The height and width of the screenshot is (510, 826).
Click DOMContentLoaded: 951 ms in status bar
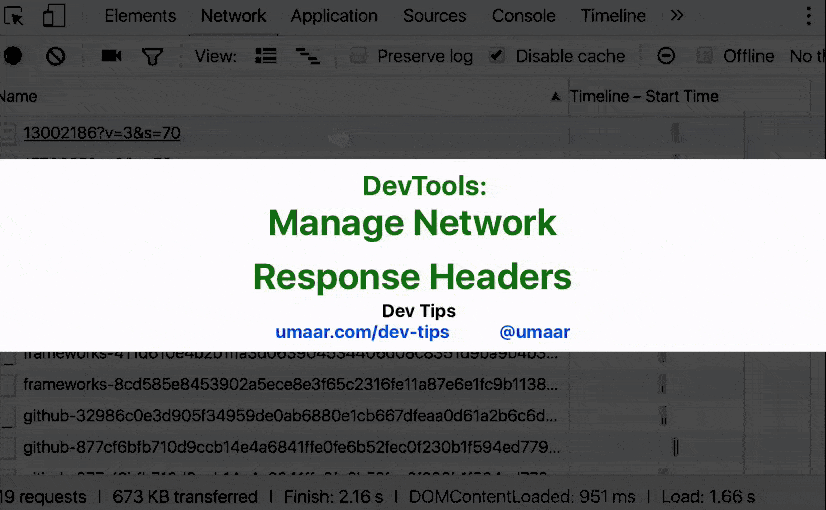522,496
